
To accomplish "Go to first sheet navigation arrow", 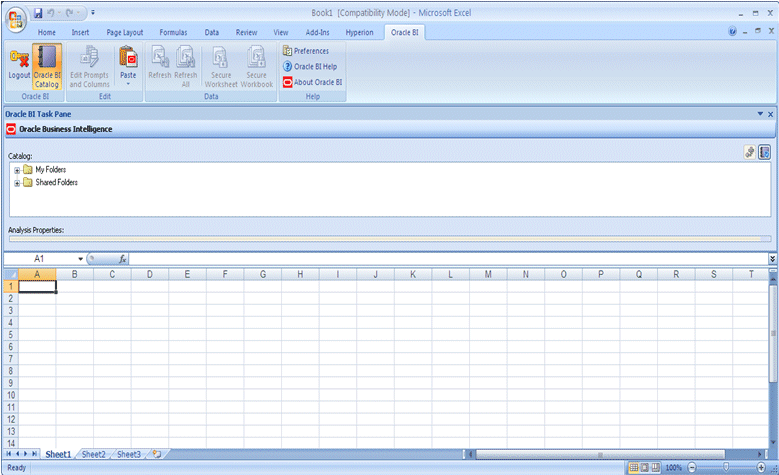I will (x=8, y=454).
